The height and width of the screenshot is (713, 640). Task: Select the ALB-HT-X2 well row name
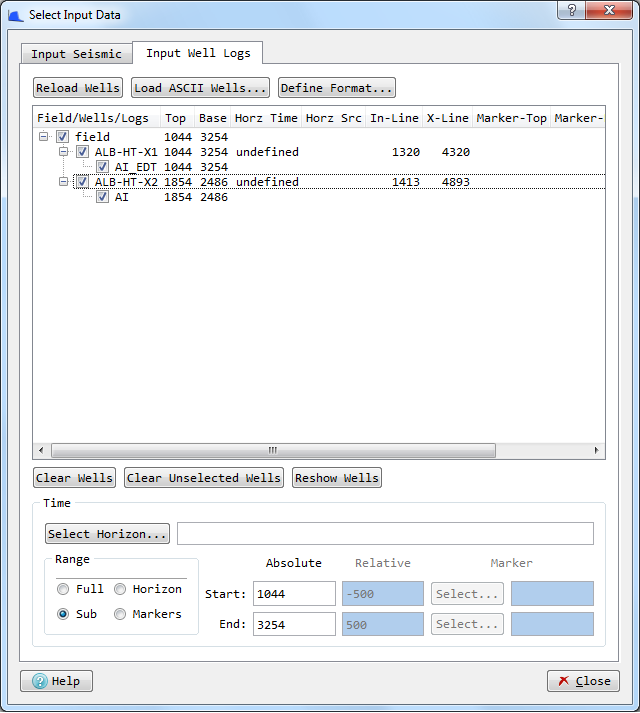[x=126, y=182]
